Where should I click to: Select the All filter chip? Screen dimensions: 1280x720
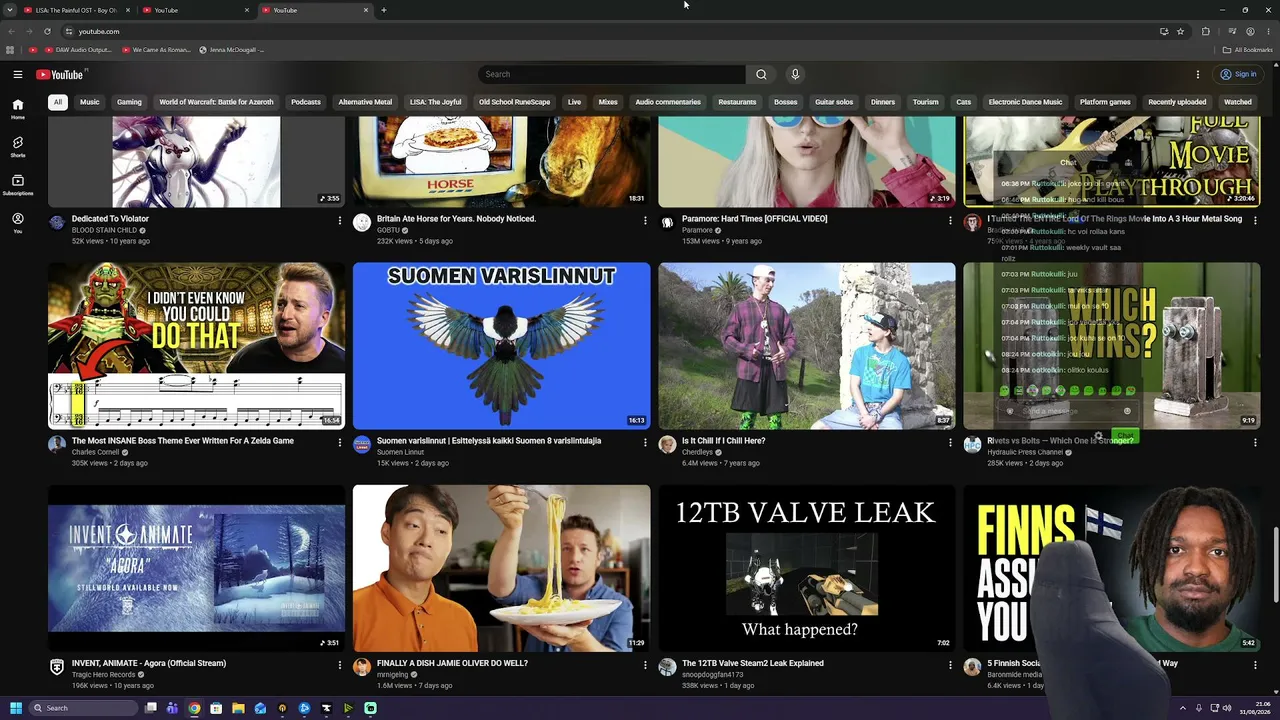(58, 102)
